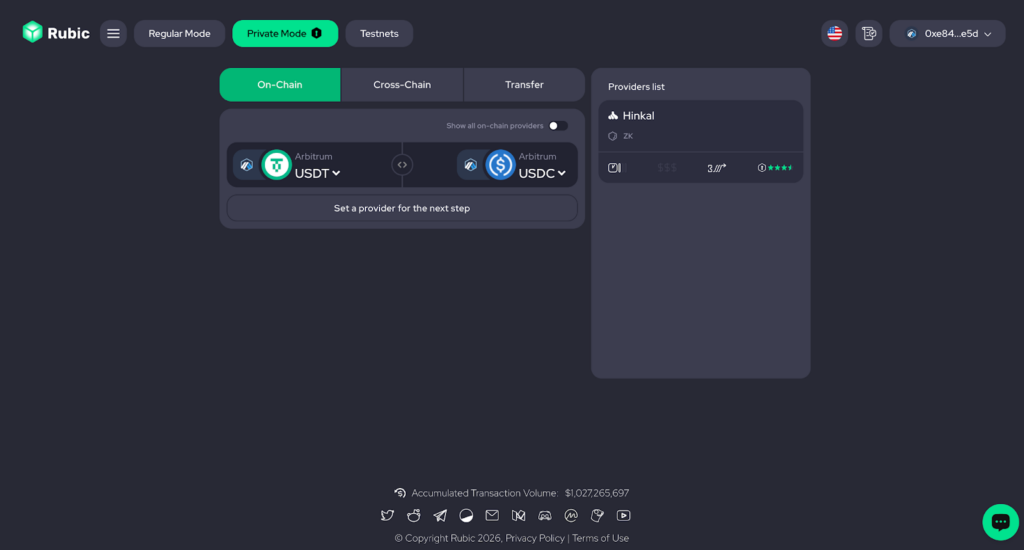The height and width of the screenshot is (550, 1024).
Task: Switch to the Cross-Chain tab
Action: click(402, 85)
